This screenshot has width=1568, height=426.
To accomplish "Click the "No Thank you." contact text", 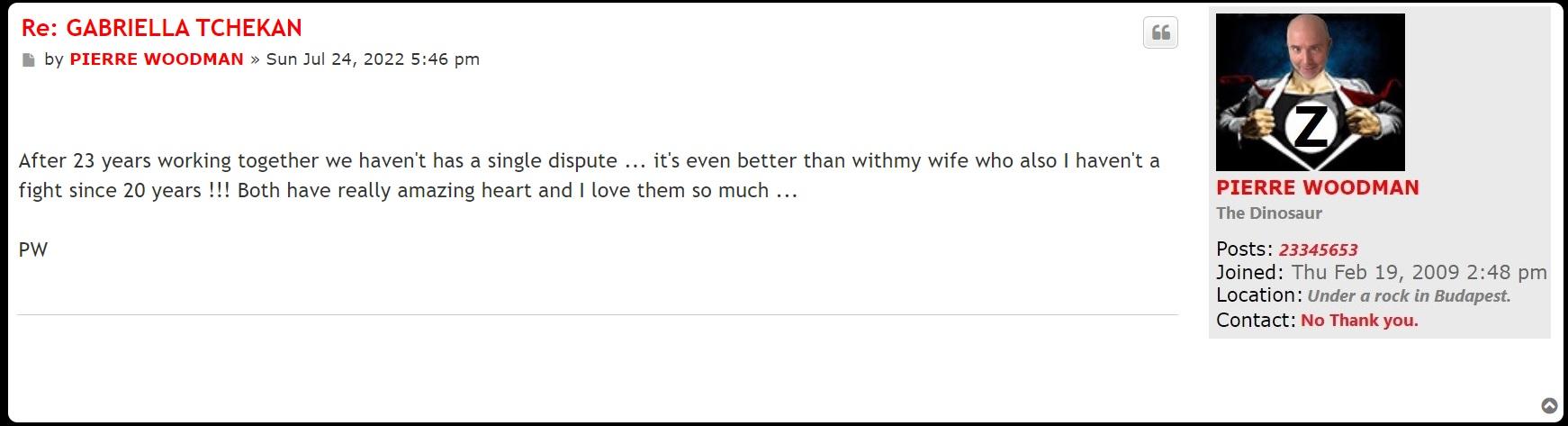I will pos(1359,321).
